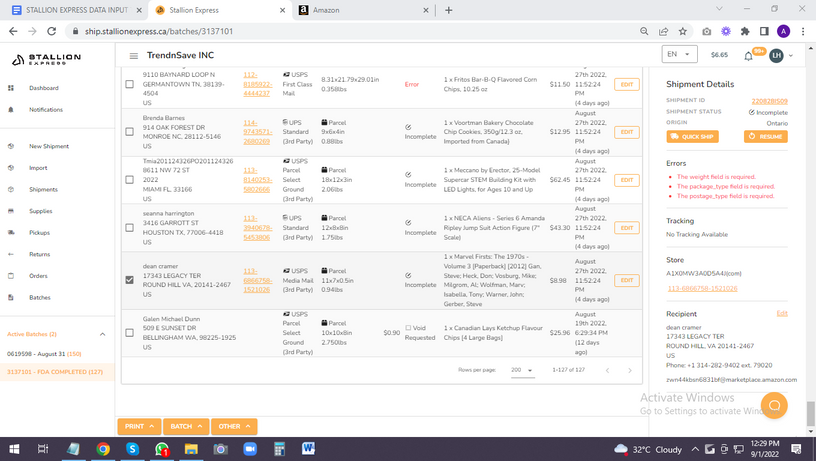
Task: Open the orange chat support bubble
Action: [x=775, y=406]
